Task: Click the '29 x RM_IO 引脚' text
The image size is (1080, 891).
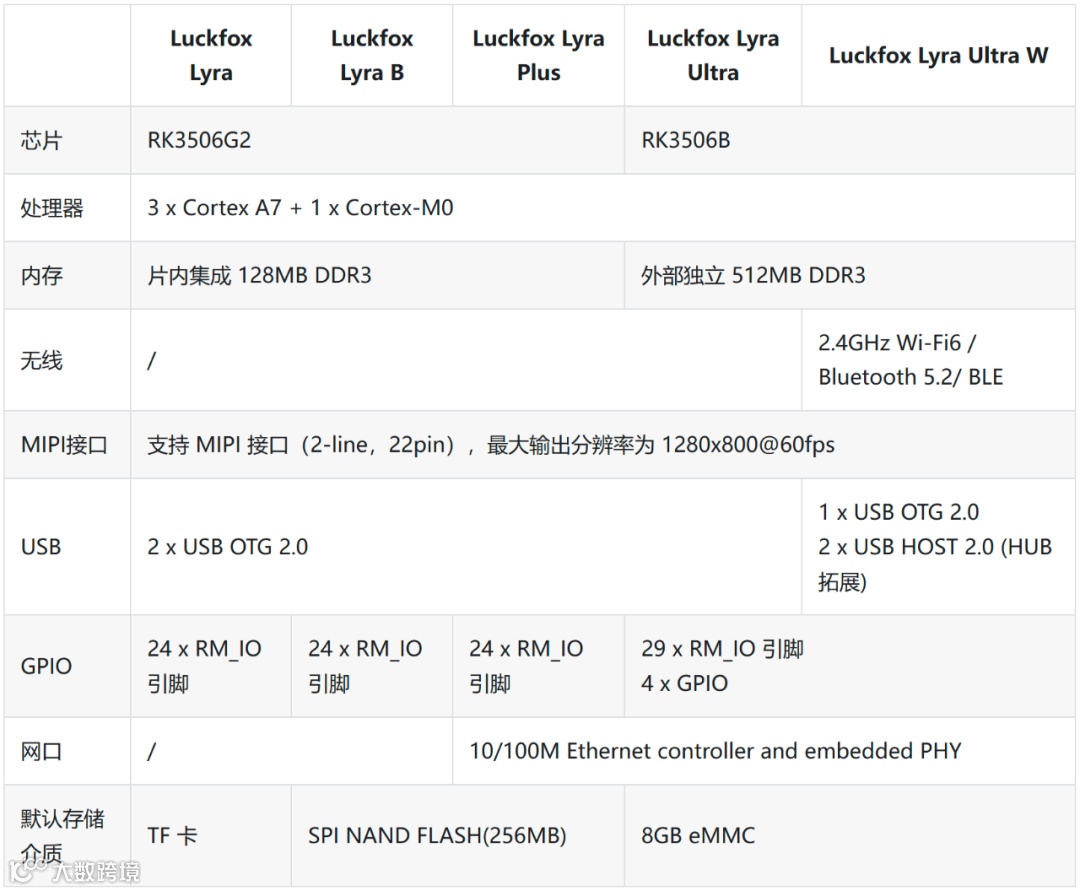Action: 722,649
